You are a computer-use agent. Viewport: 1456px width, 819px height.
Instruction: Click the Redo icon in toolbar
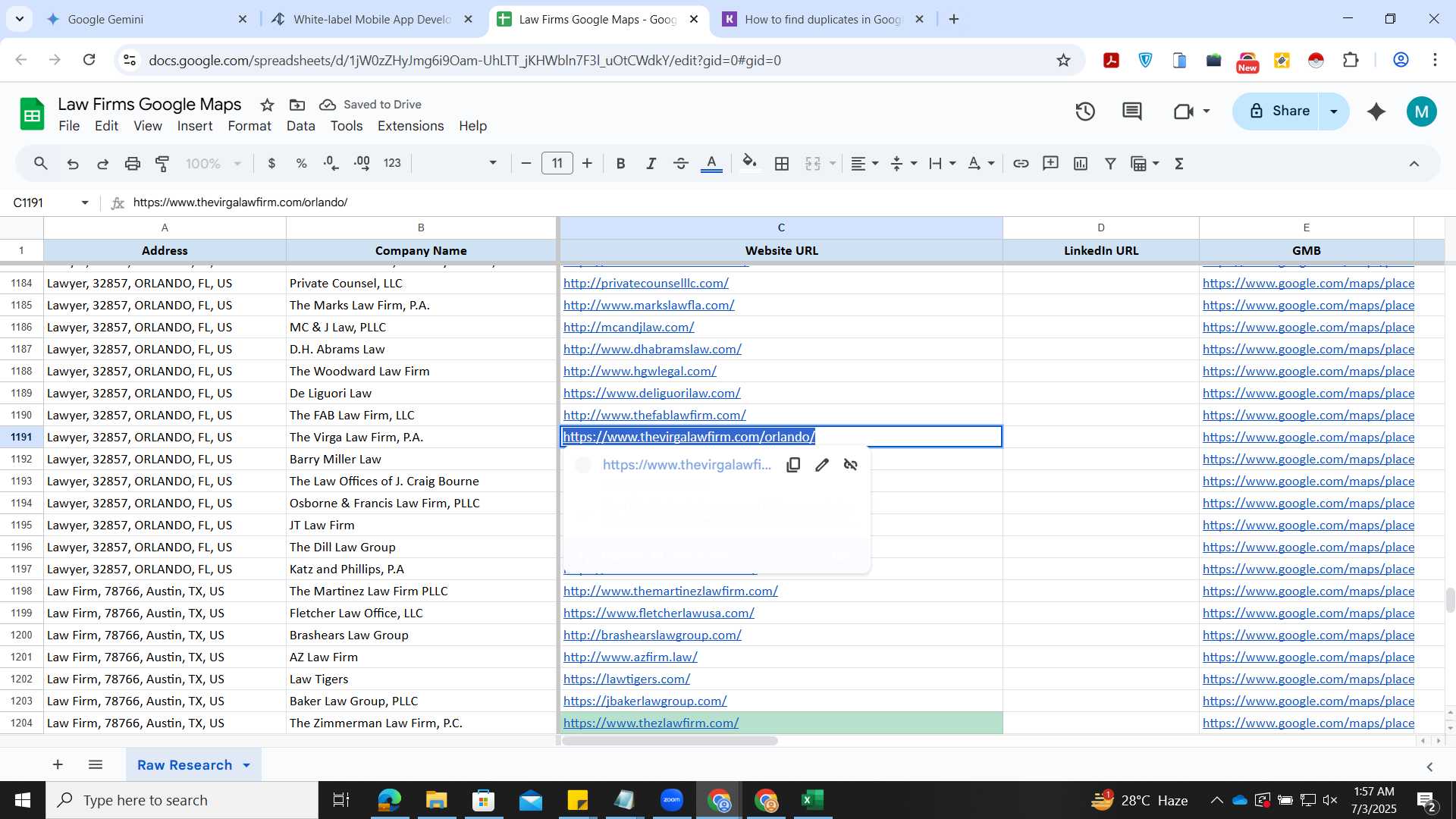pyautogui.click(x=103, y=163)
